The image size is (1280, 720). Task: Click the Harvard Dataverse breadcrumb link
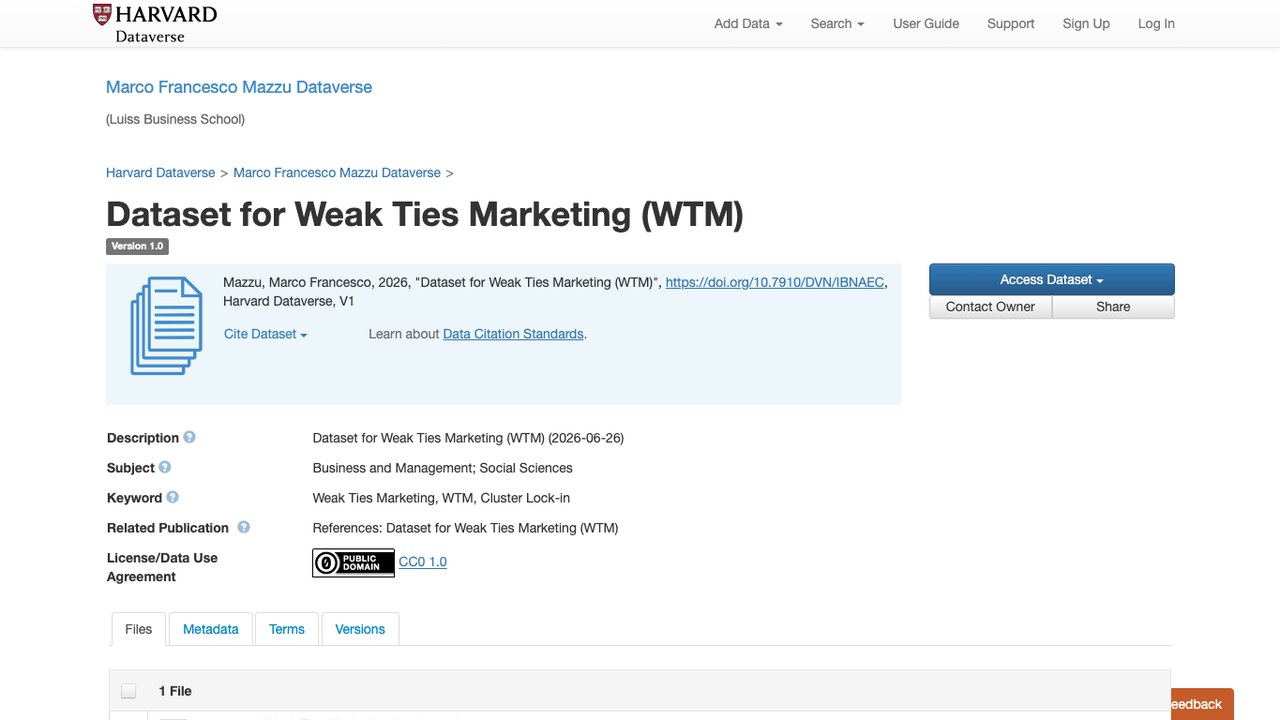(161, 173)
